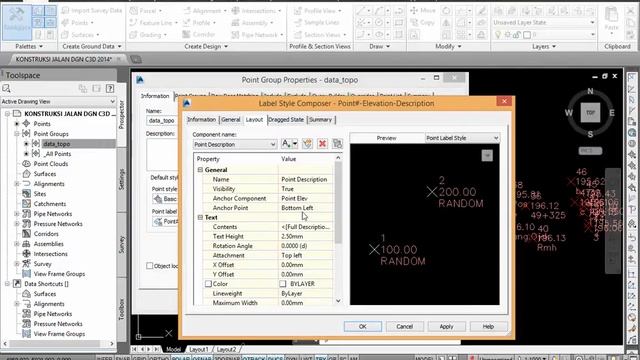The width and height of the screenshot is (640, 360).
Task: Open the Component name dropdown
Action: click(x=273, y=144)
